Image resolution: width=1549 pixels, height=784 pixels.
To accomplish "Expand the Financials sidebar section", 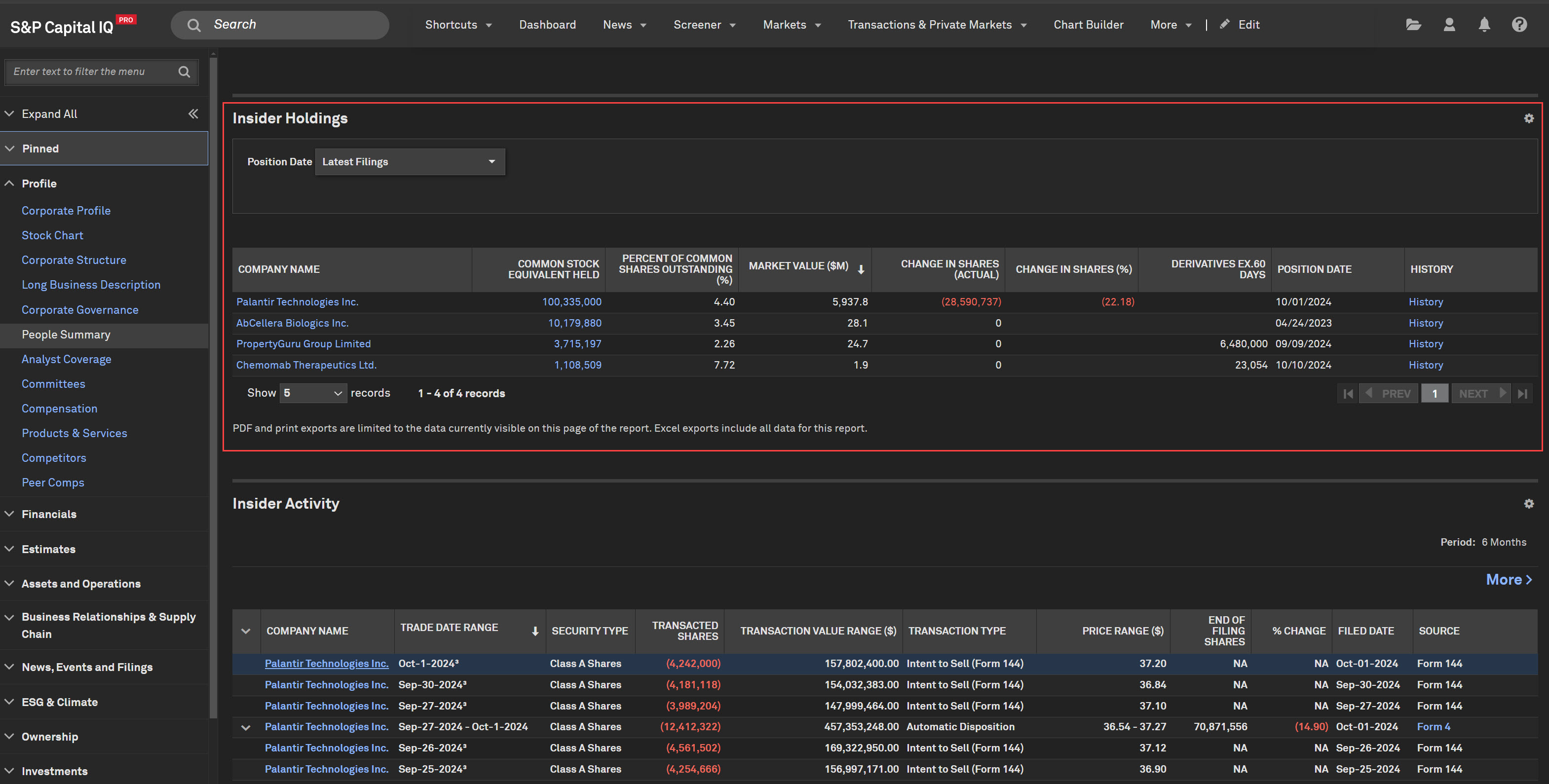I will (x=49, y=514).
